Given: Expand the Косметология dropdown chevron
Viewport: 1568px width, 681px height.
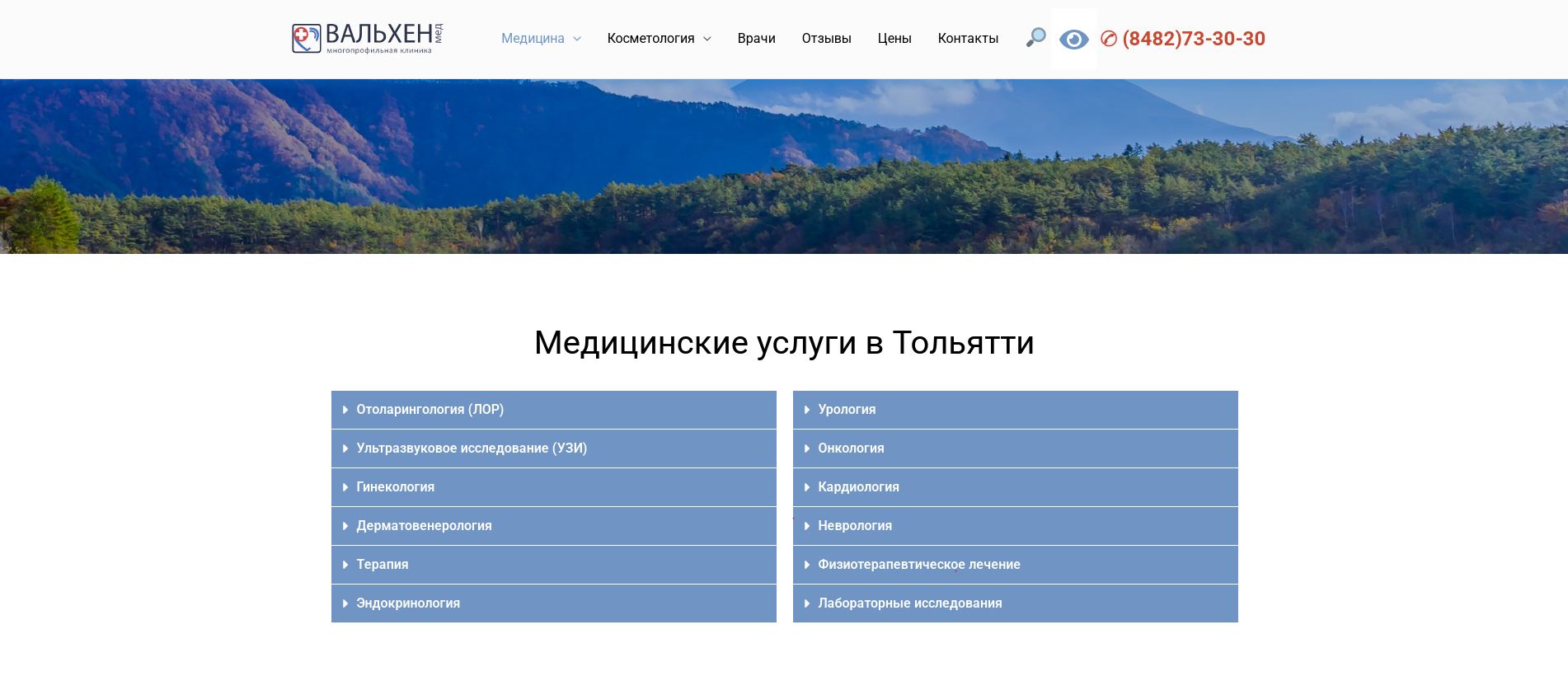Looking at the screenshot, I should tap(707, 39).
